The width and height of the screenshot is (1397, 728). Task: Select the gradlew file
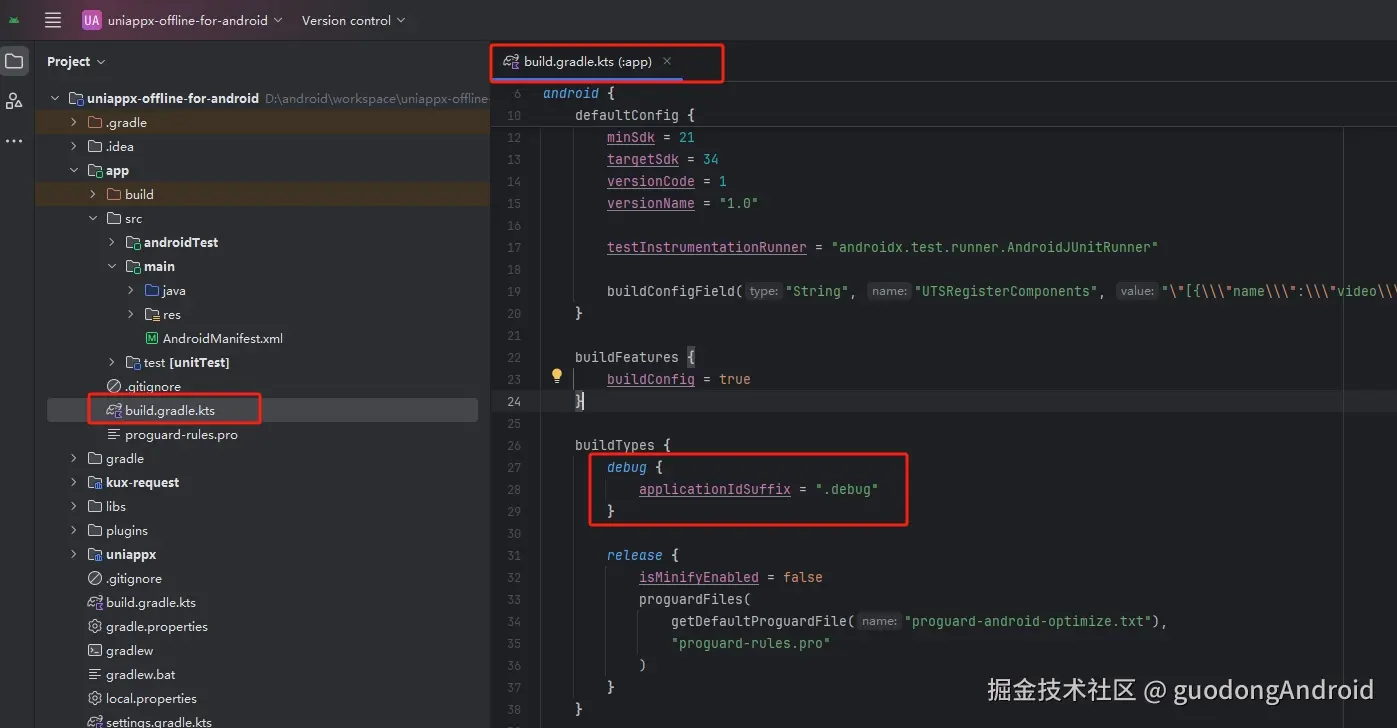[x=129, y=650]
